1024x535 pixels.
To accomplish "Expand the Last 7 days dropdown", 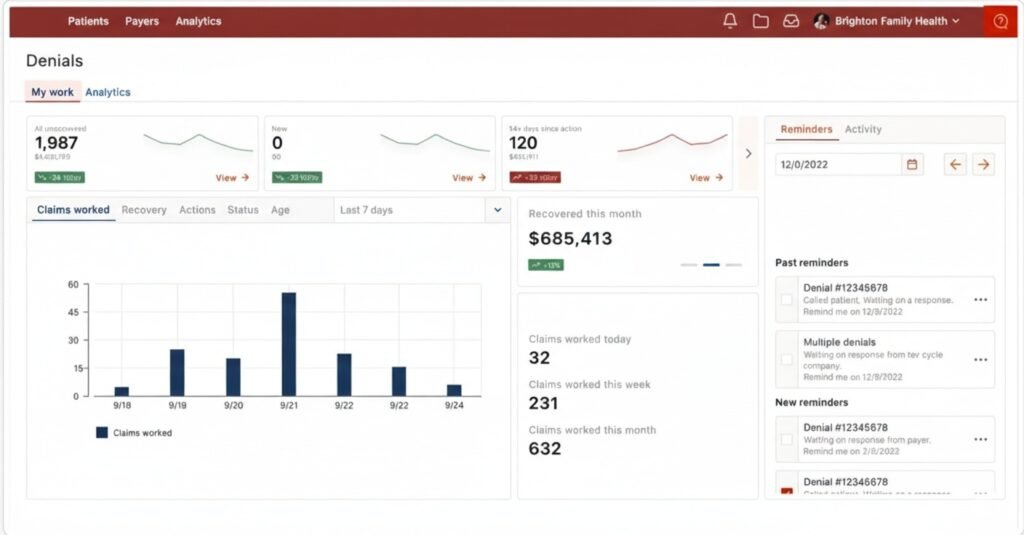I will pyautogui.click(x=498, y=210).
